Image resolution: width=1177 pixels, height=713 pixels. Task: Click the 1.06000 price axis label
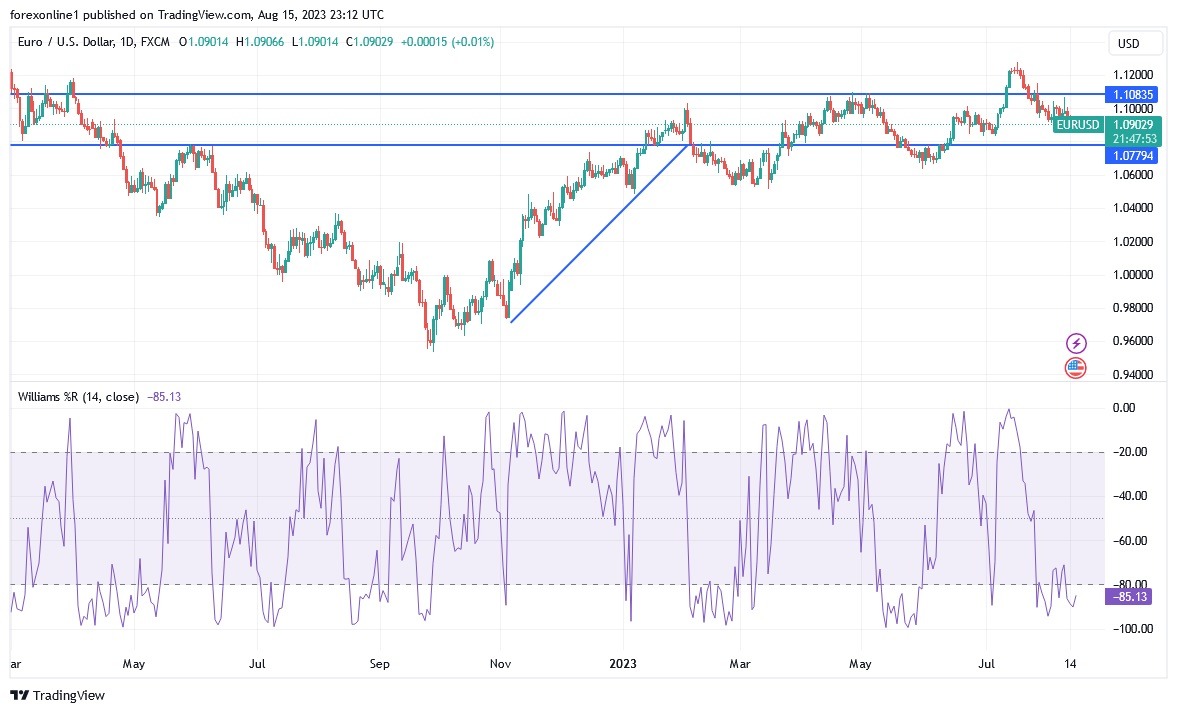(x=1132, y=175)
